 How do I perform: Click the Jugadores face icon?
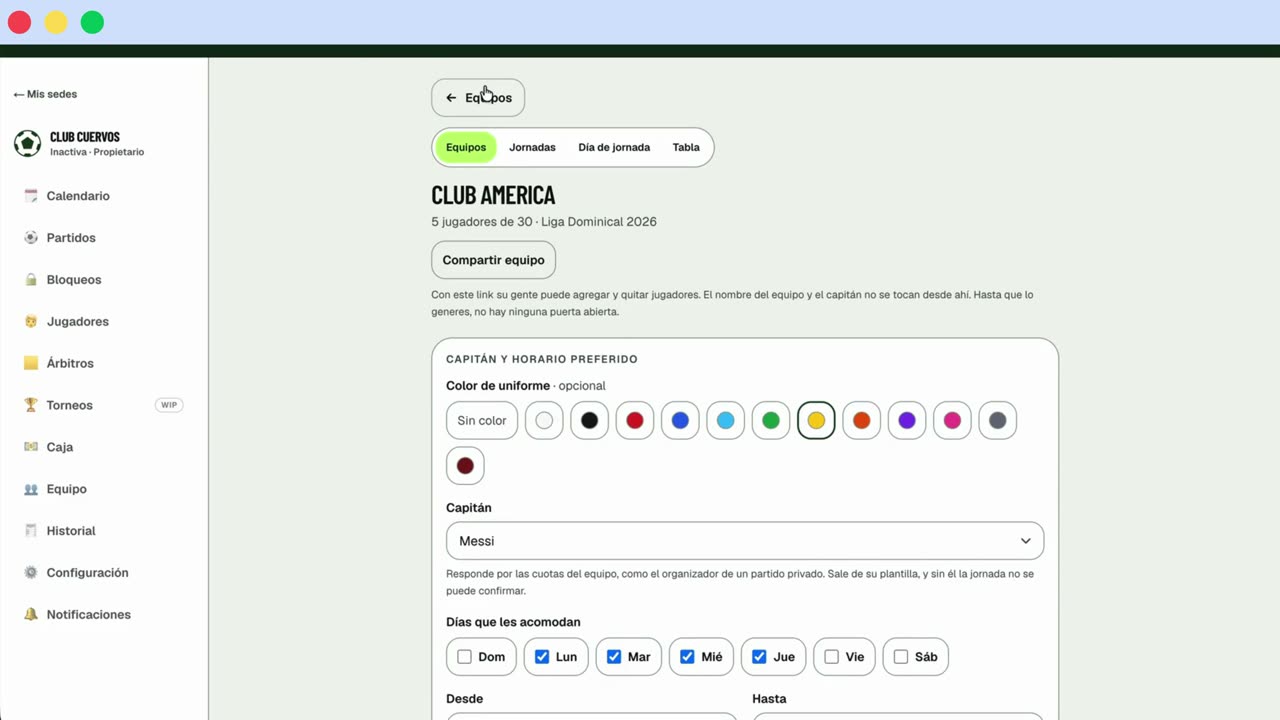tap(31, 322)
